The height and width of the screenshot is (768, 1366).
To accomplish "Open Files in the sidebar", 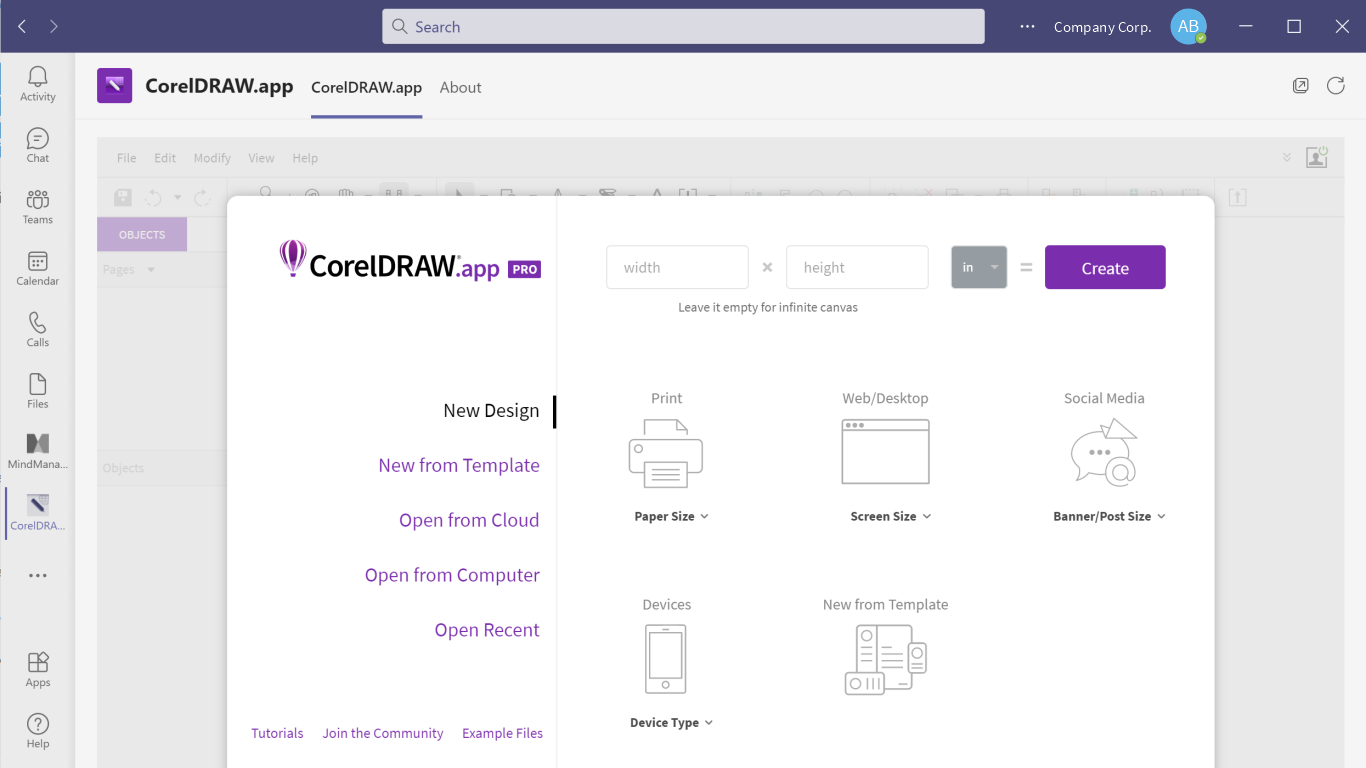I will tap(38, 391).
